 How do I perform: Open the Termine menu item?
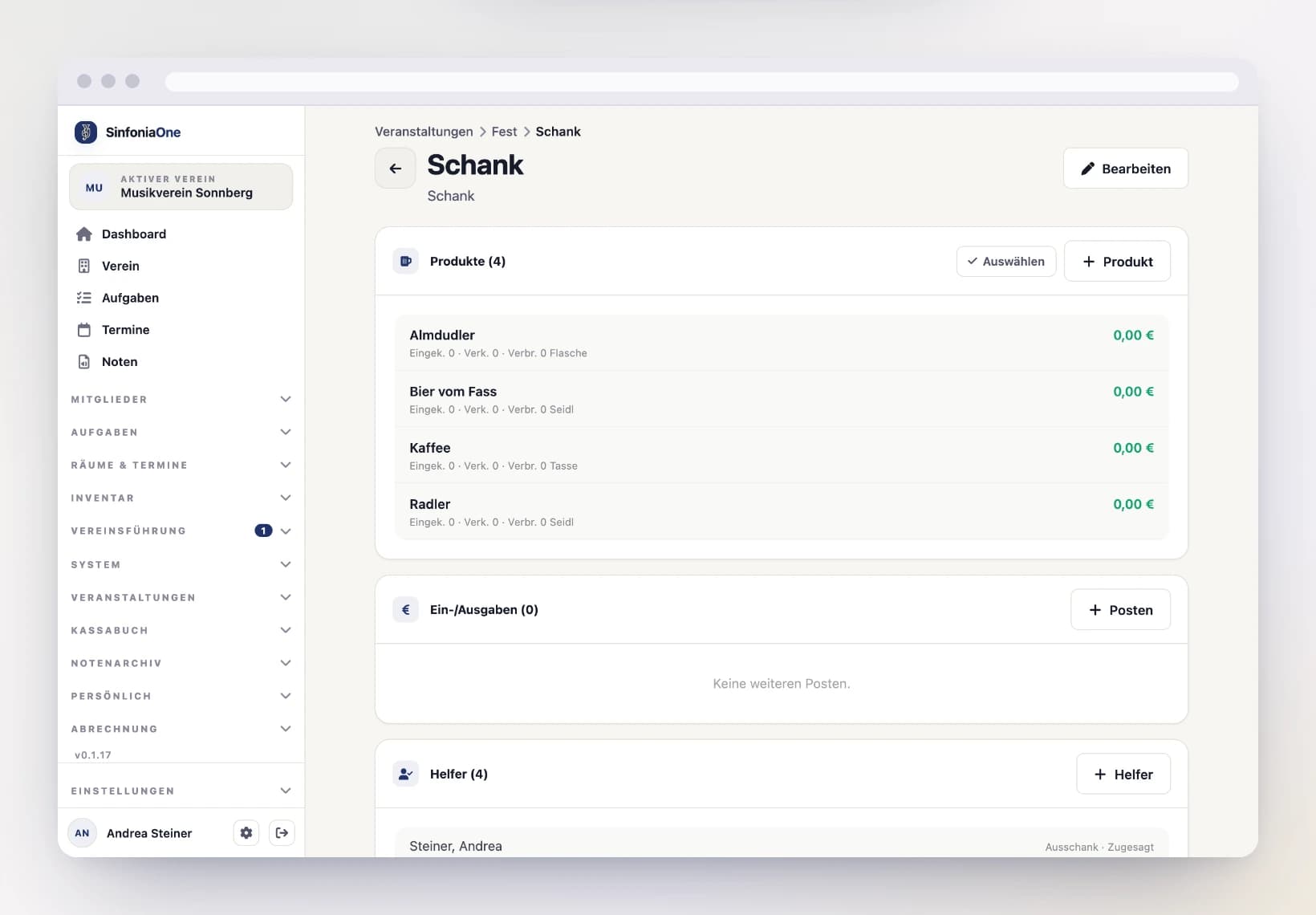[181, 330]
